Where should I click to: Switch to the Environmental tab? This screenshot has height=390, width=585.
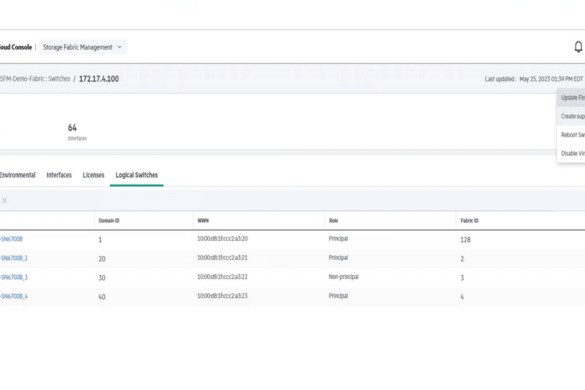(17, 175)
